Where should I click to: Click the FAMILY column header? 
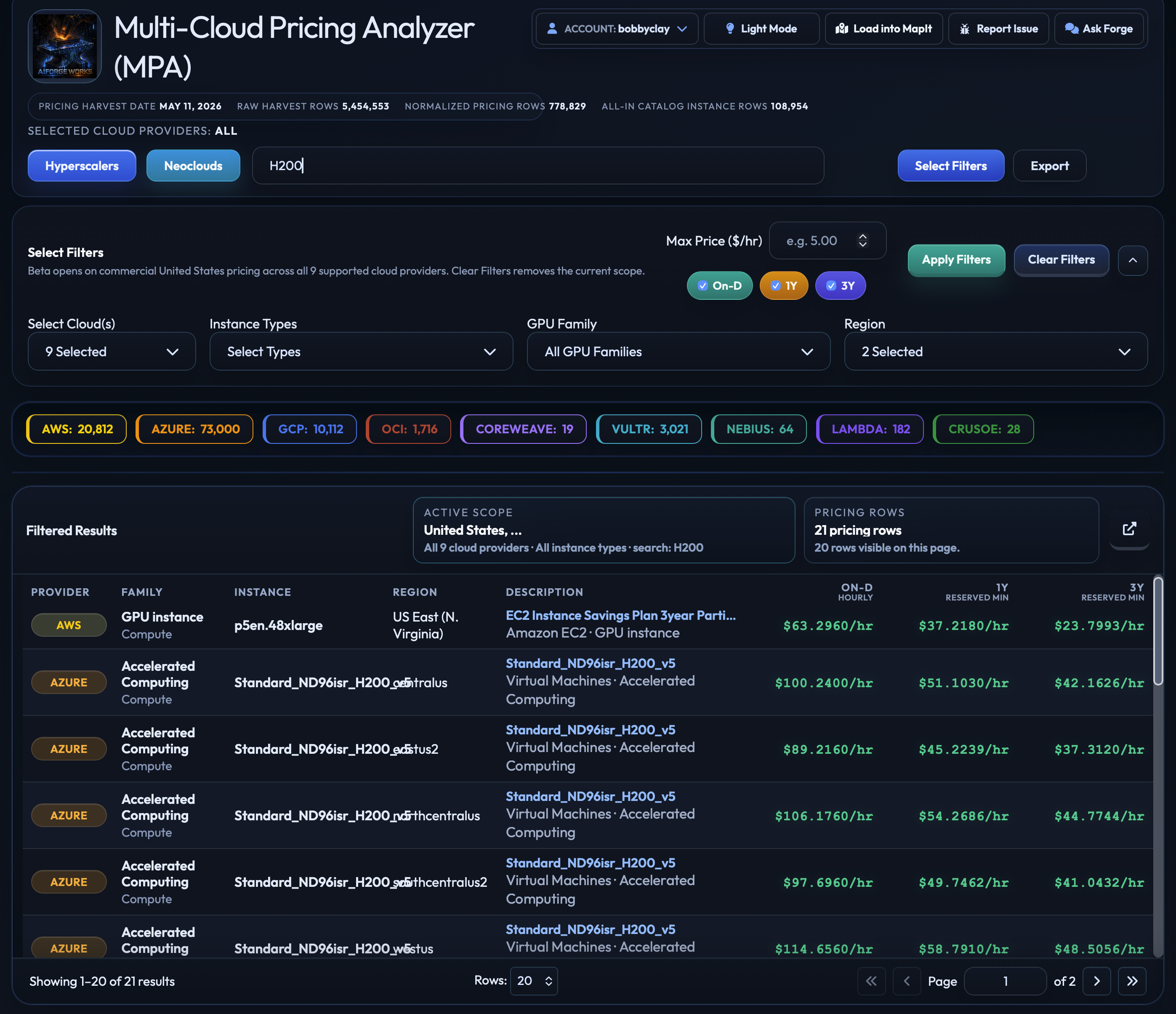coord(142,592)
